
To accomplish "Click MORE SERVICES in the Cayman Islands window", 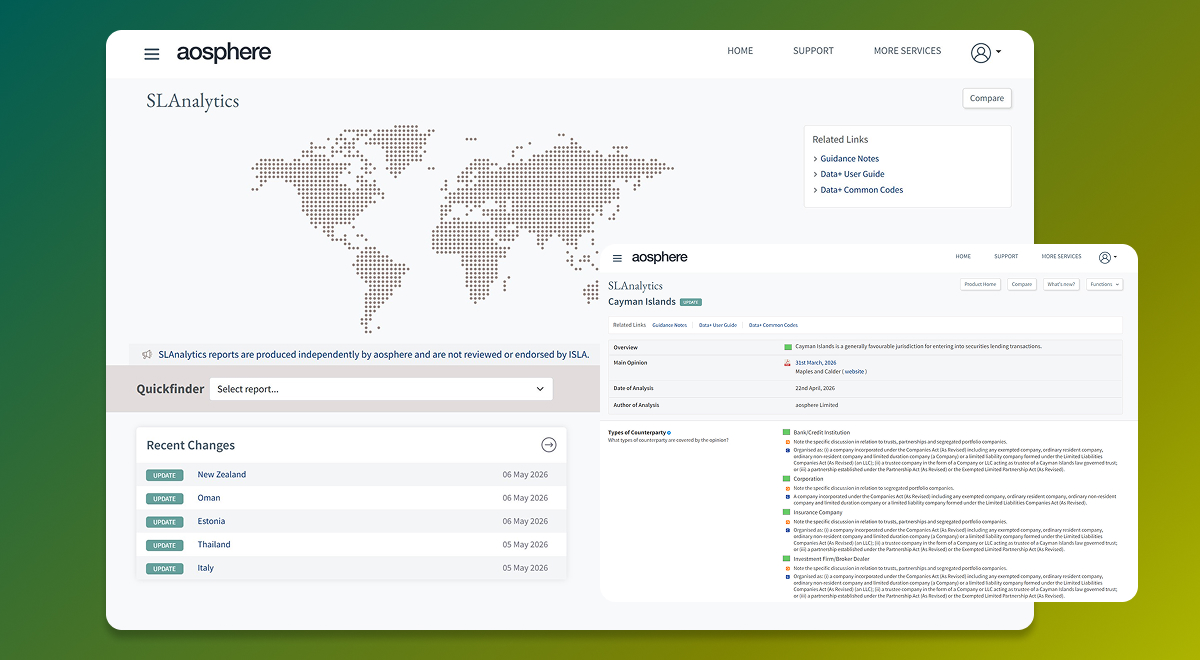I will pos(1061,257).
